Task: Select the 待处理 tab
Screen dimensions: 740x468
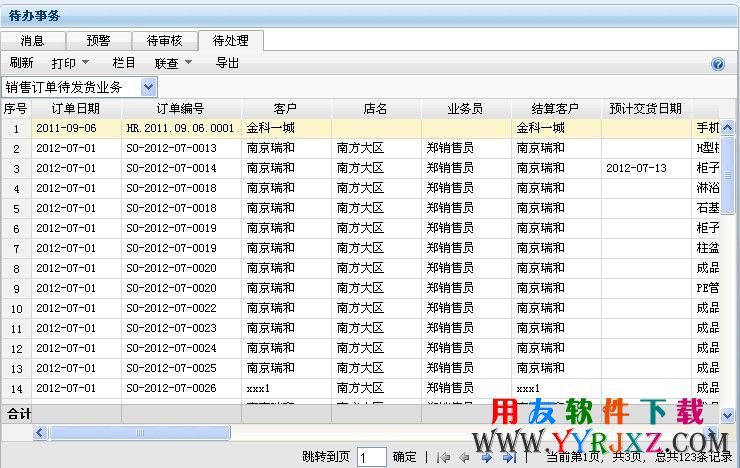Action: (231, 41)
